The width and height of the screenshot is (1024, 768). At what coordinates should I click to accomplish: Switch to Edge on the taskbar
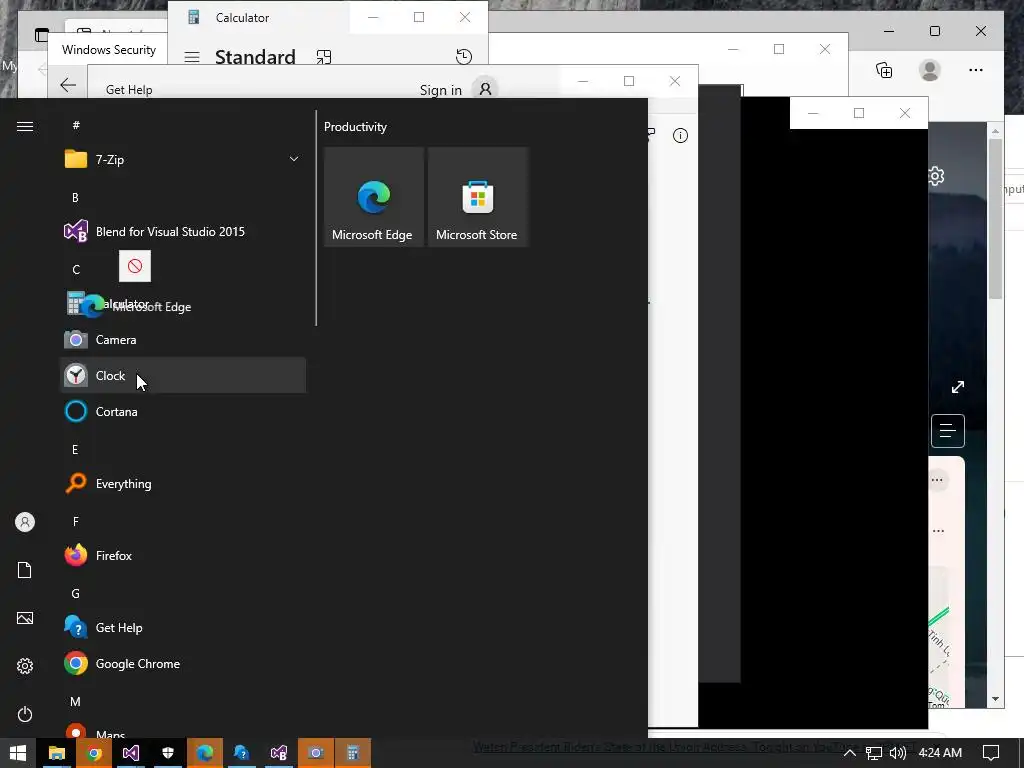205,753
